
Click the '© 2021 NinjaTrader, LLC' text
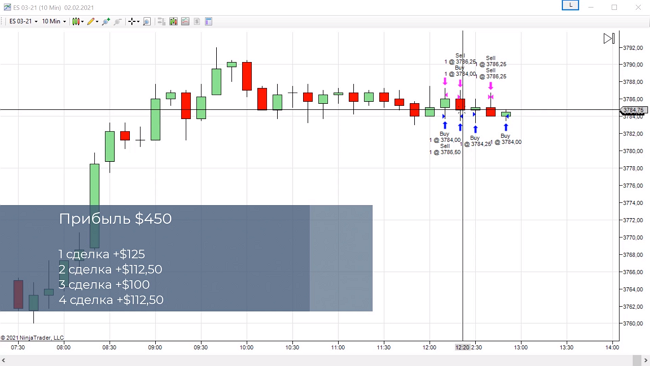click(32, 338)
